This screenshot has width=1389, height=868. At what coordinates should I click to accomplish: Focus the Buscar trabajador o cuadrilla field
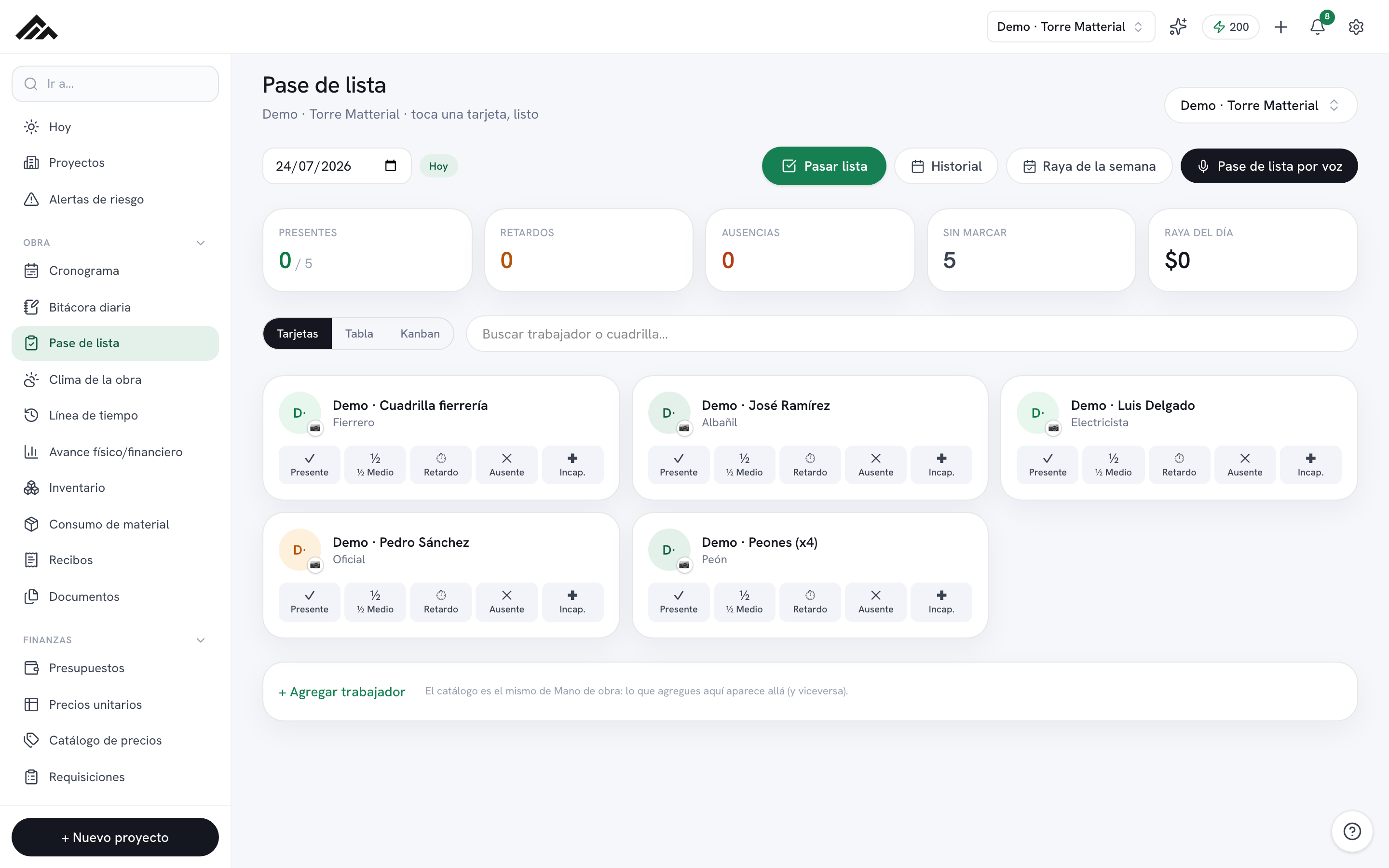(912, 334)
